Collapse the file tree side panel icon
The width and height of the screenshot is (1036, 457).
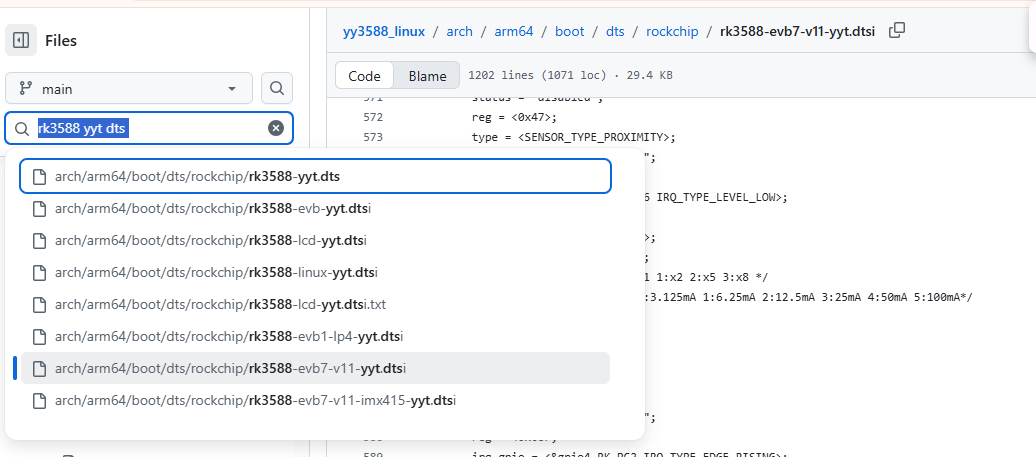(x=20, y=40)
